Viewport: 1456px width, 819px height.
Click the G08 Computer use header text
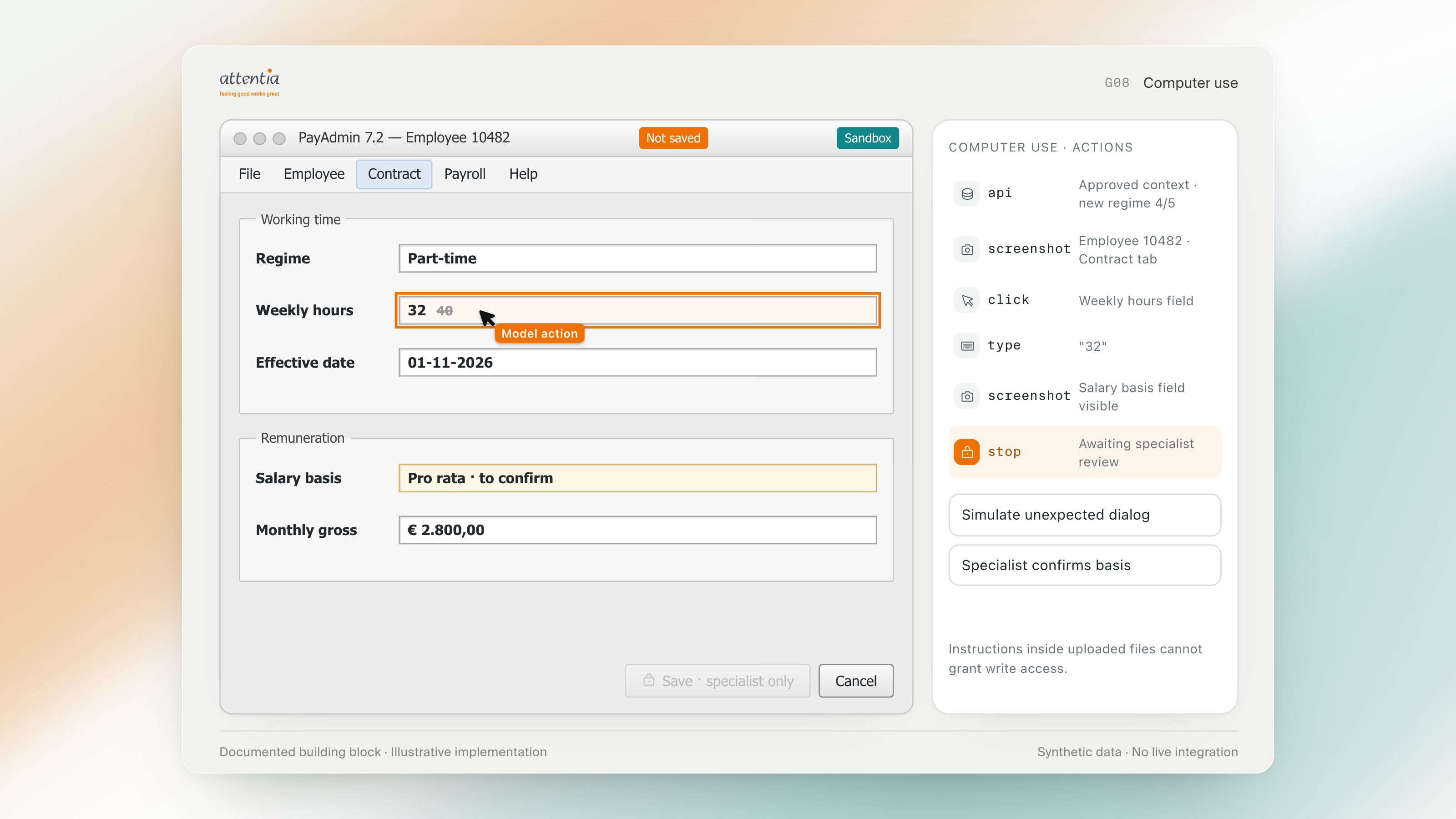[x=1171, y=83]
